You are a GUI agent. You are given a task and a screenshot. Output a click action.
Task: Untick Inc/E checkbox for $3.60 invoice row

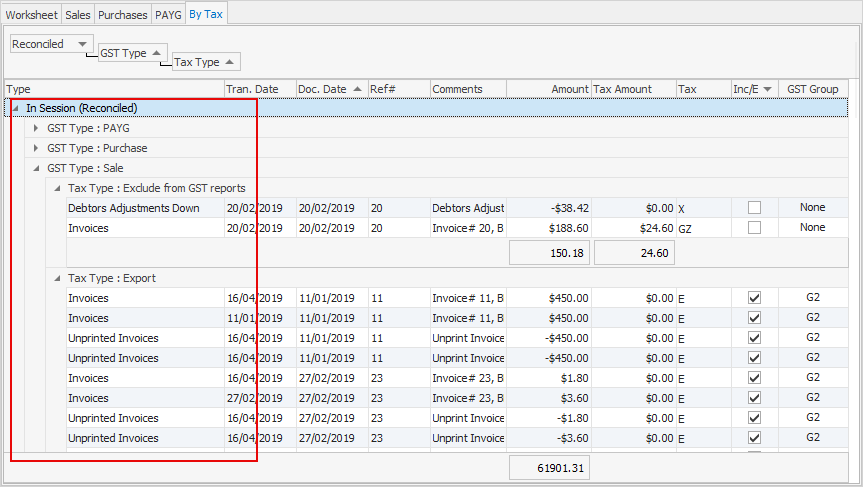(x=754, y=398)
